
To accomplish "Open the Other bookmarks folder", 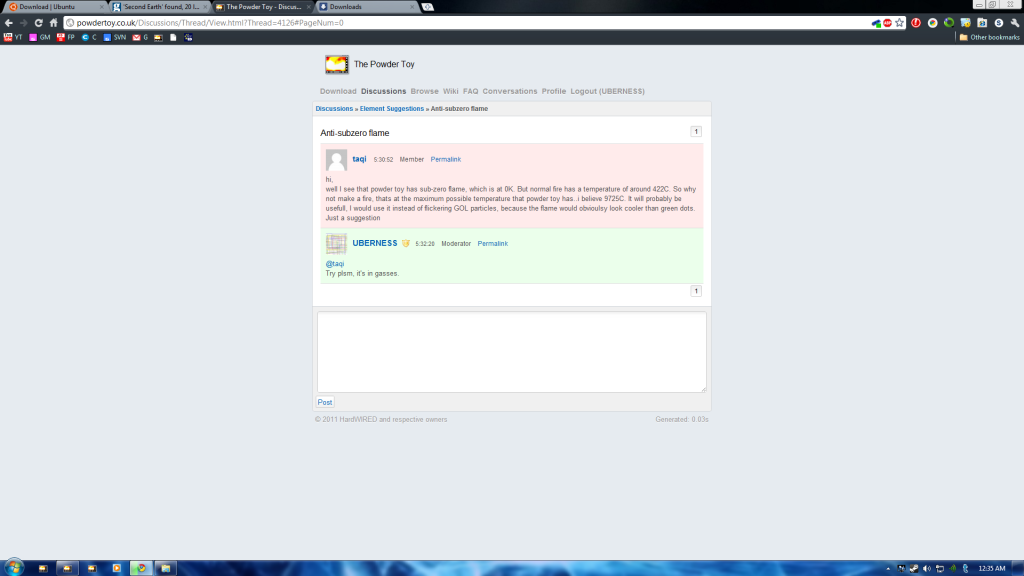I will (x=989, y=37).
